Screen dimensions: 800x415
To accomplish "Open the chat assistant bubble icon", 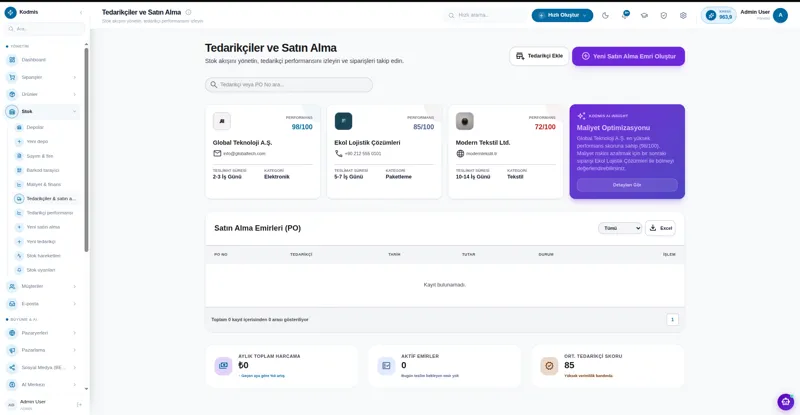I will point(786,402).
